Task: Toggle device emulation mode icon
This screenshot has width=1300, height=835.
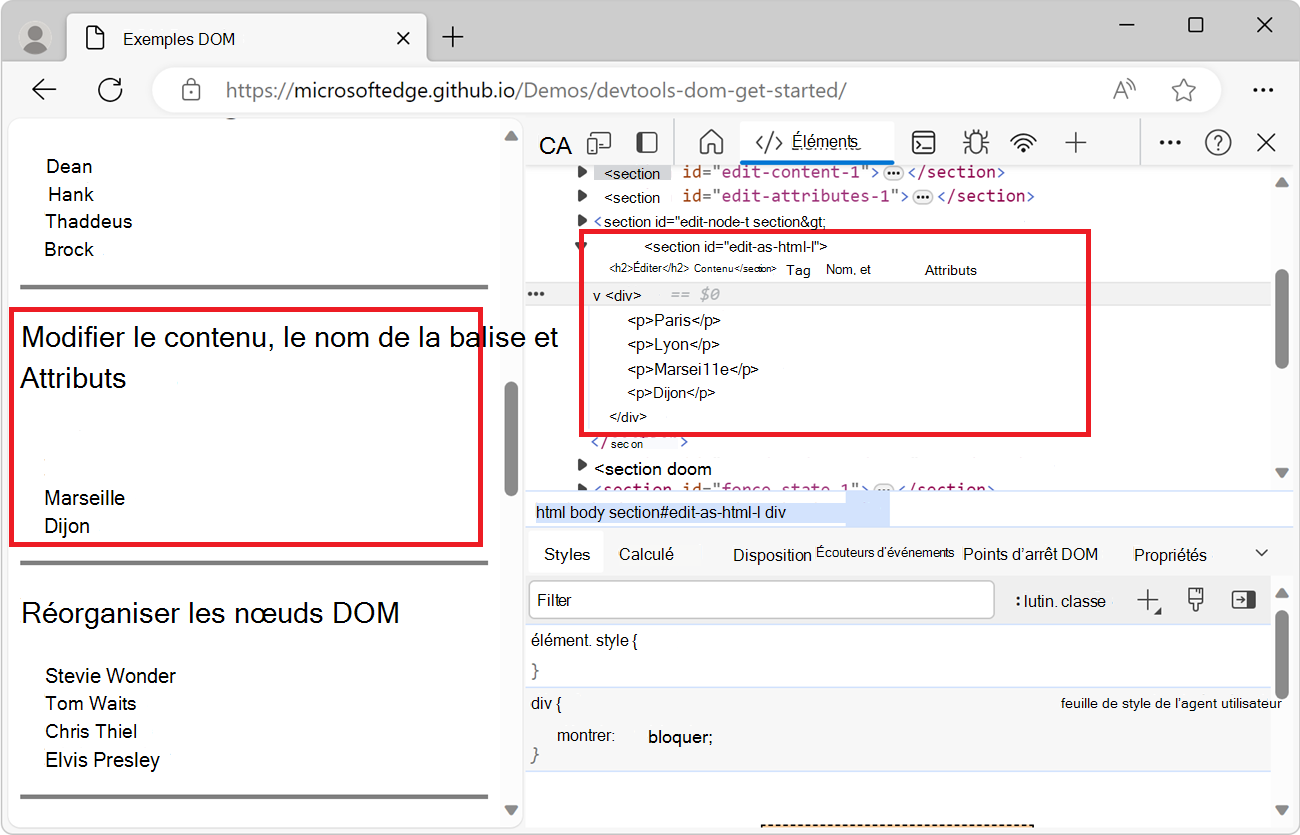Action: click(x=598, y=142)
